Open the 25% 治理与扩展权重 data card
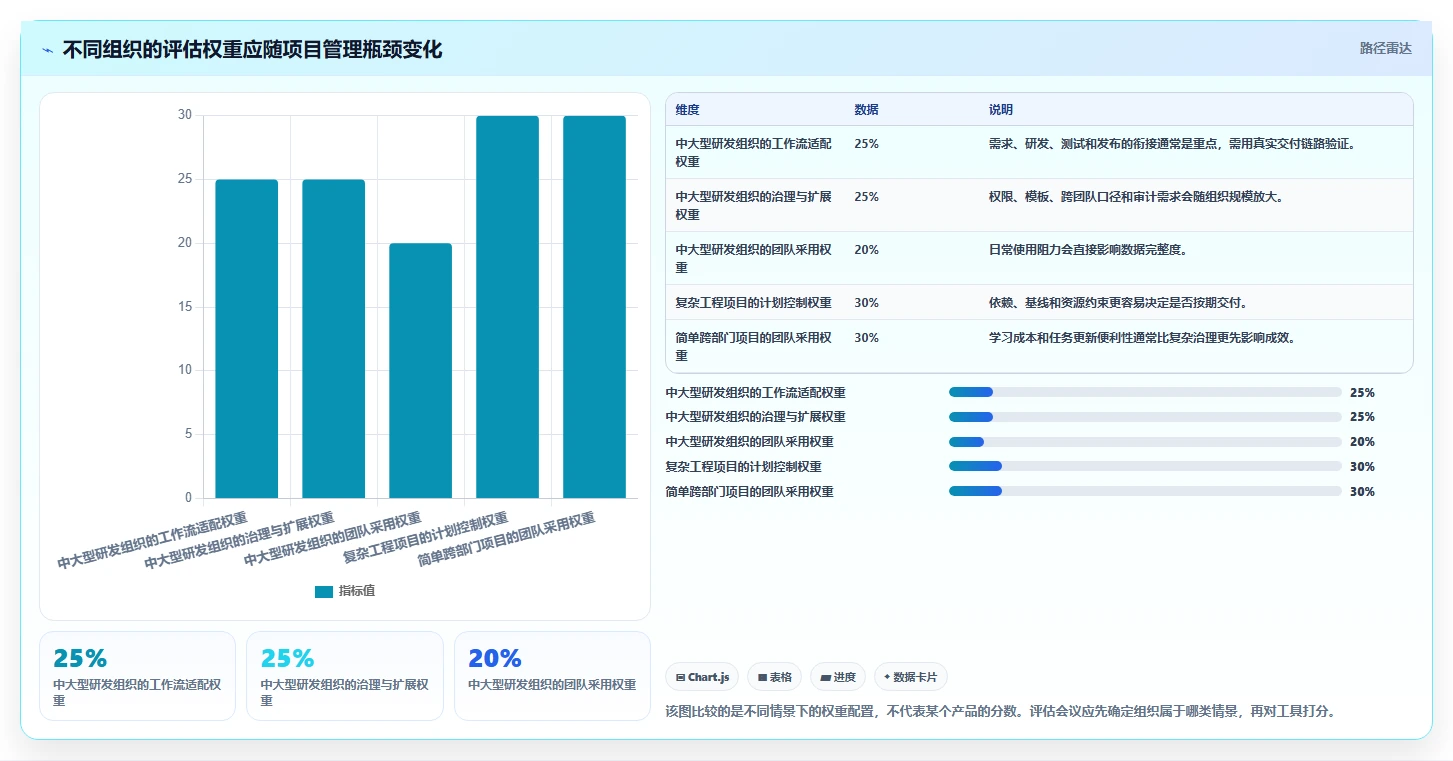Image resolution: width=1453 pixels, height=761 pixels. click(x=345, y=676)
